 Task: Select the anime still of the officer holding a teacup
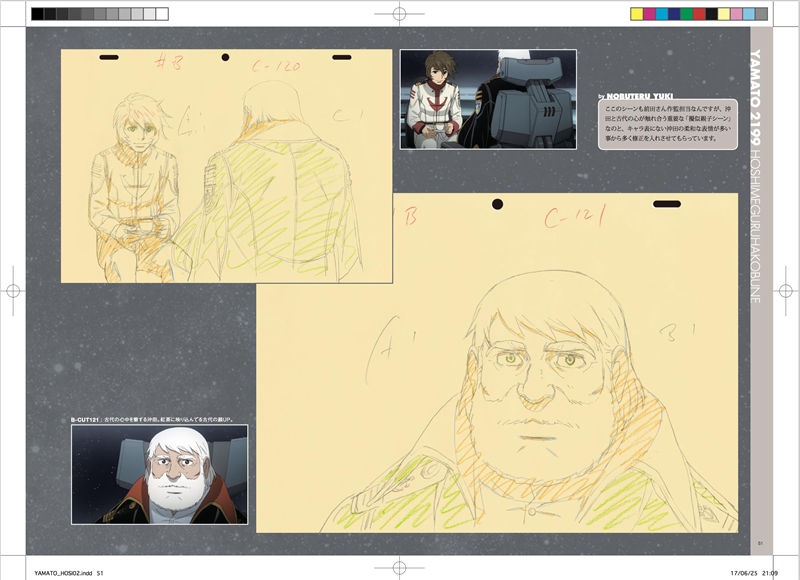coord(488,99)
